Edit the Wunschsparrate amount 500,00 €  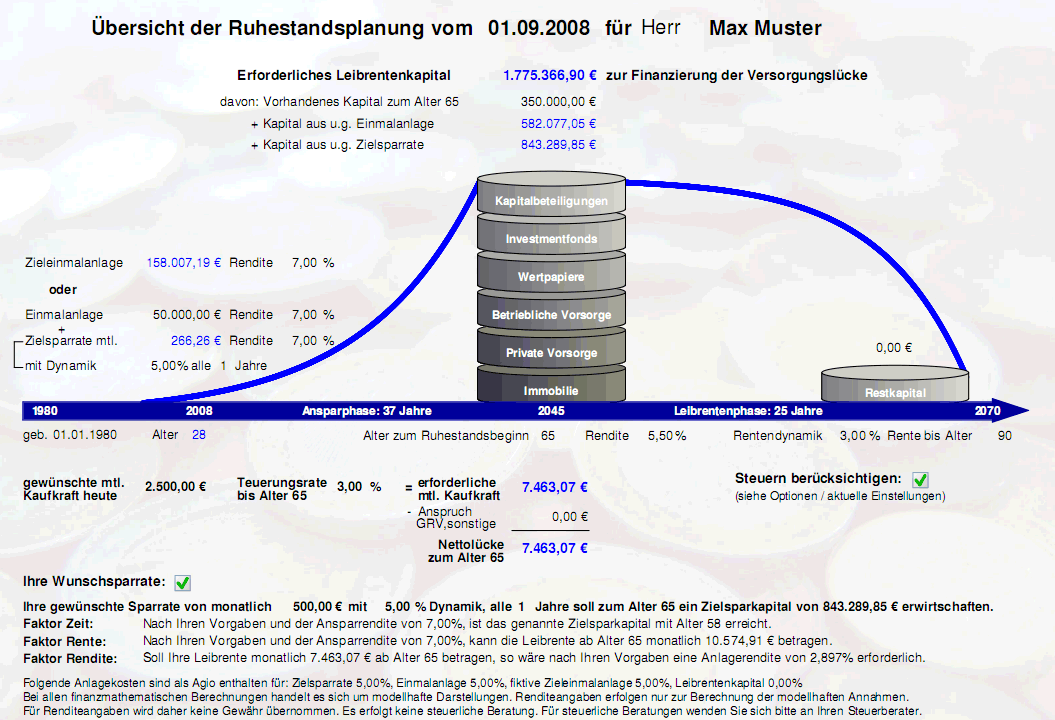(318, 606)
